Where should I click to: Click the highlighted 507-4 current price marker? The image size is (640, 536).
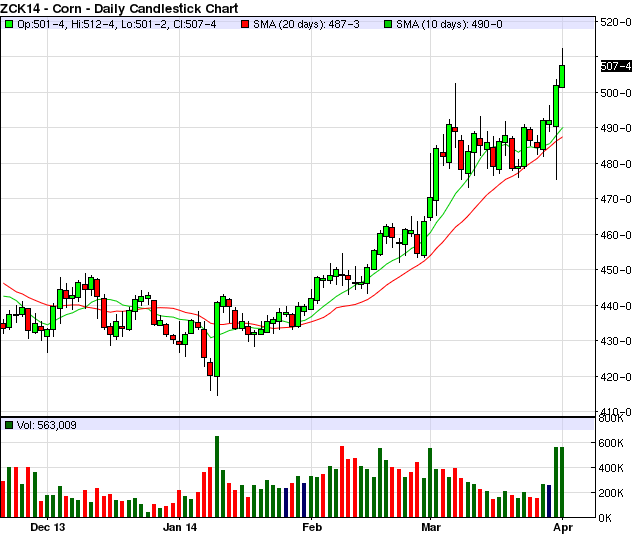click(x=616, y=66)
